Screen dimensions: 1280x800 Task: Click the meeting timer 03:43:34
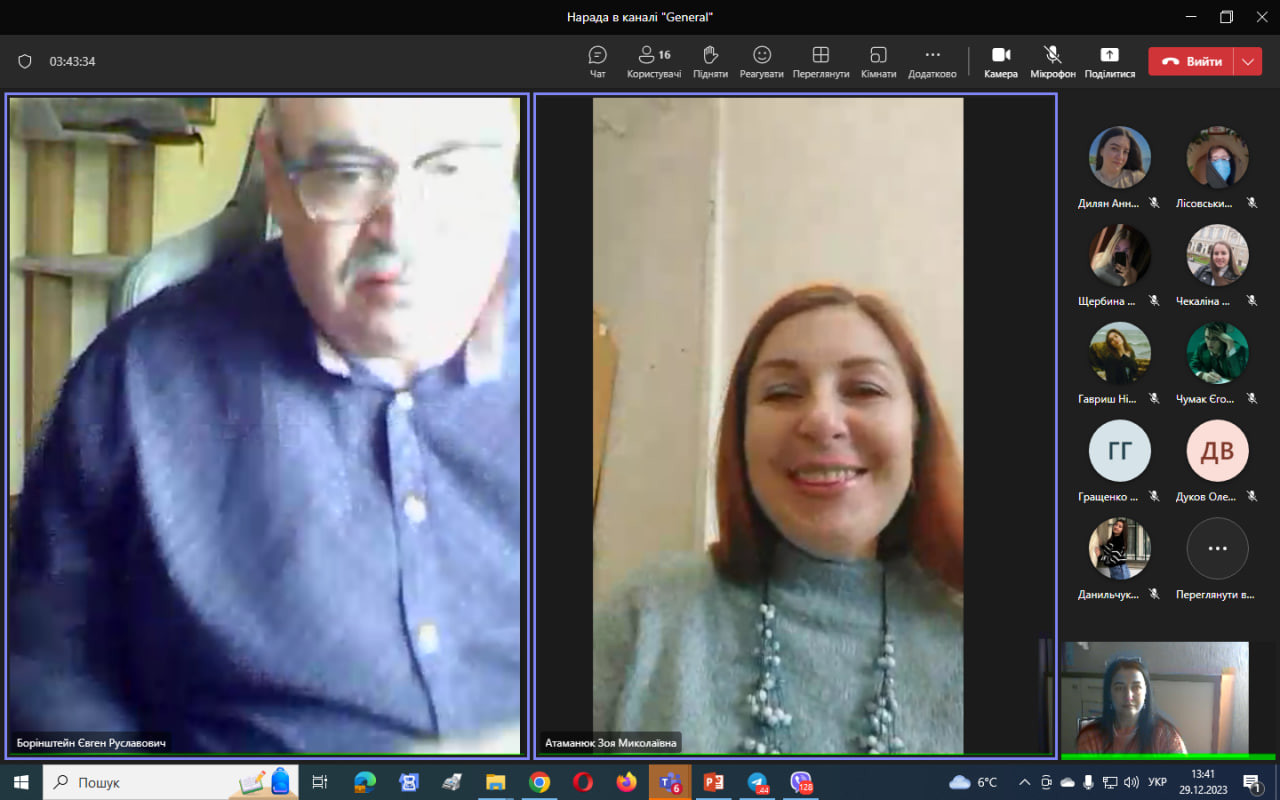tap(73, 61)
